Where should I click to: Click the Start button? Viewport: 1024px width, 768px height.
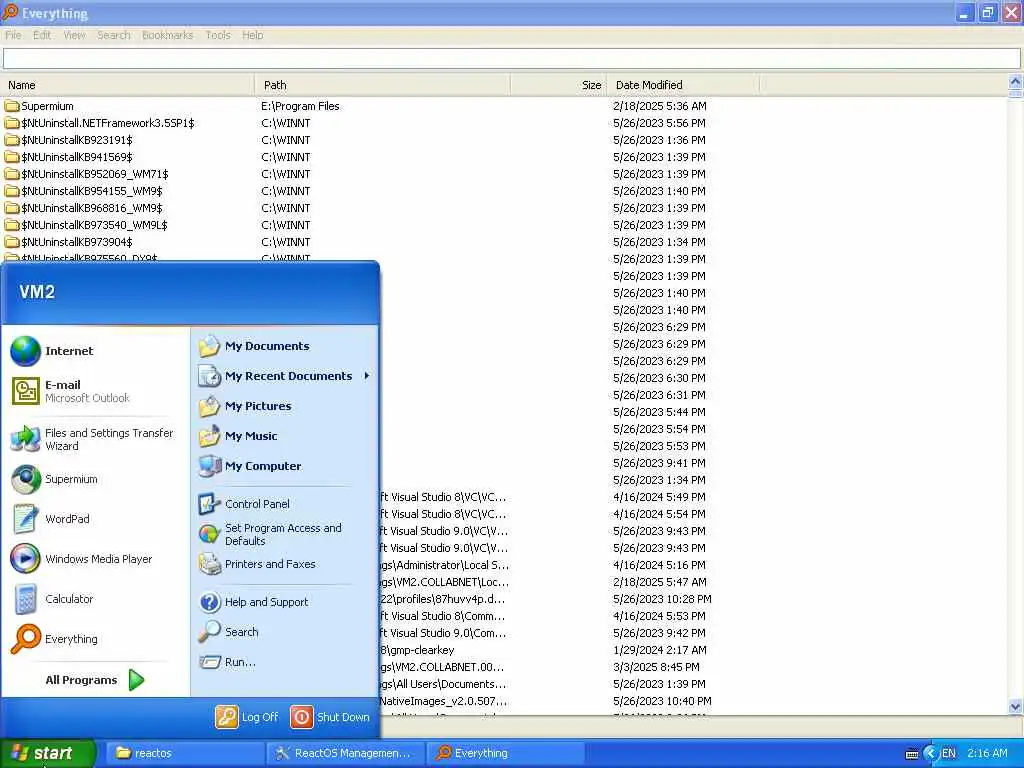pyautogui.click(x=48, y=753)
